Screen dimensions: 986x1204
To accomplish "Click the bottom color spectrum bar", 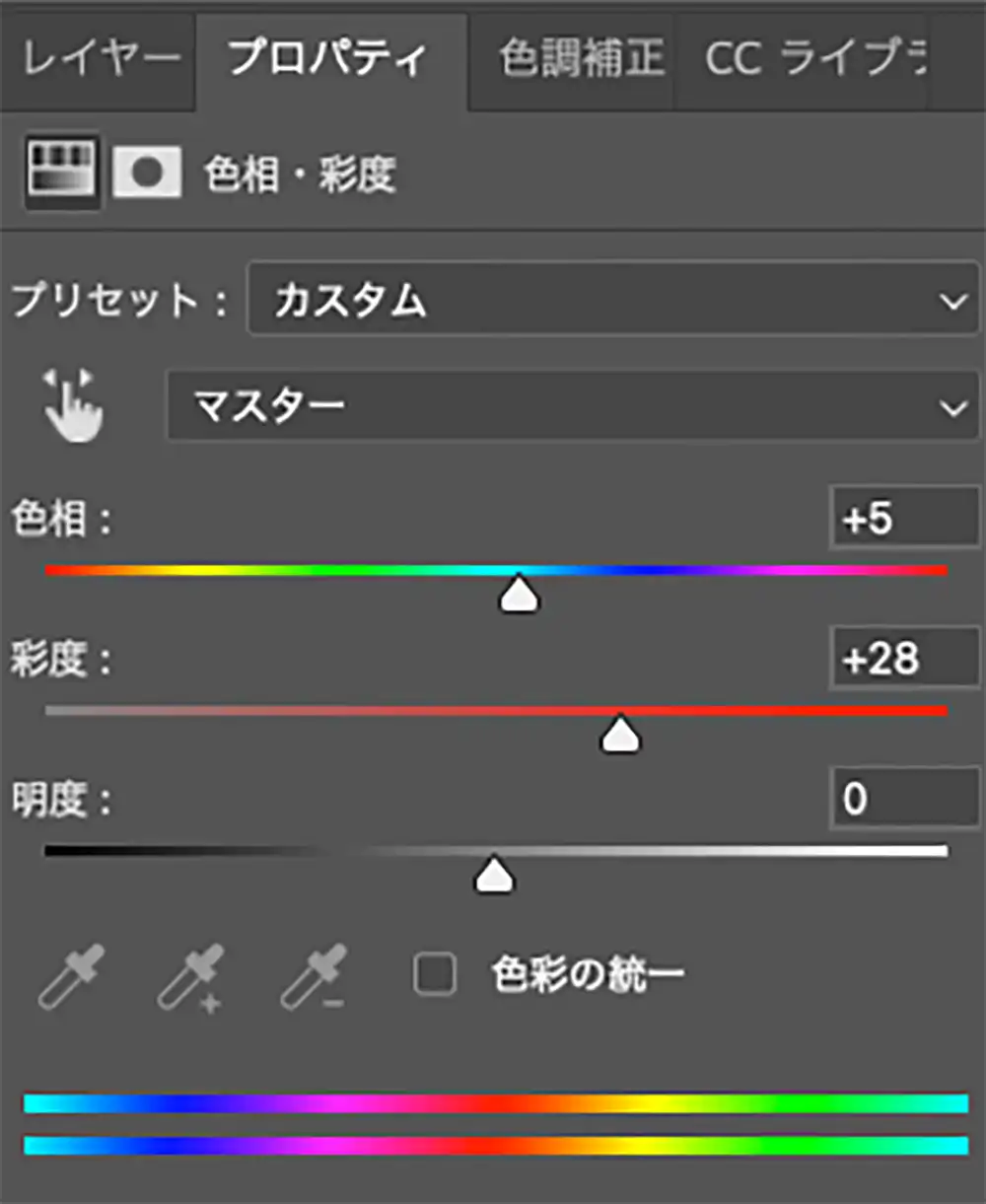I will pyautogui.click(x=493, y=1144).
